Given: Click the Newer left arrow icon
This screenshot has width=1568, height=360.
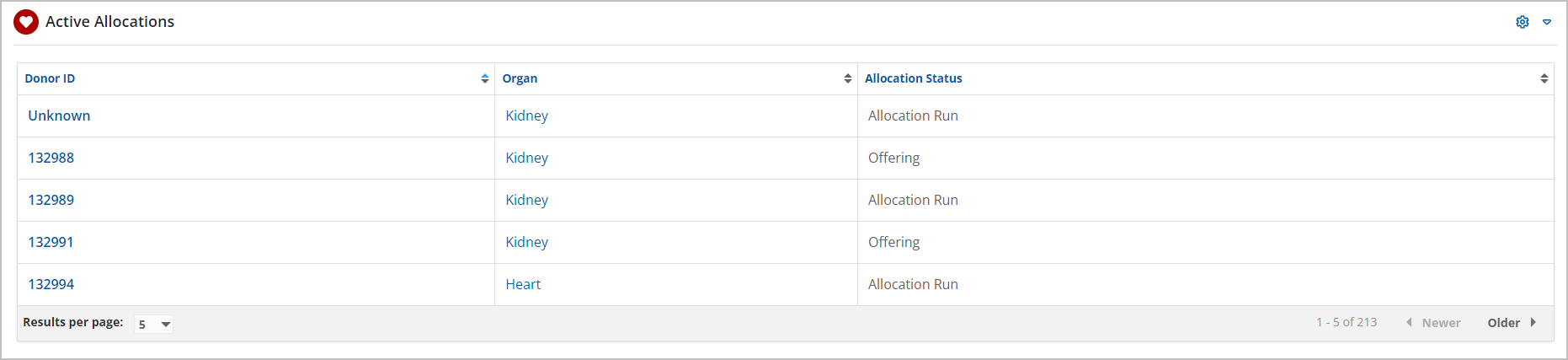Looking at the screenshot, I should tap(1409, 322).
